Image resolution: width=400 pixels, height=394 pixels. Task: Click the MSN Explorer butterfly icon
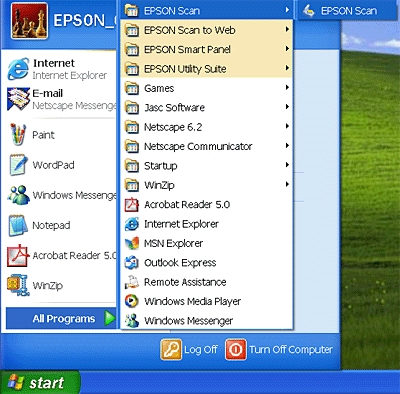pos(132,243)
